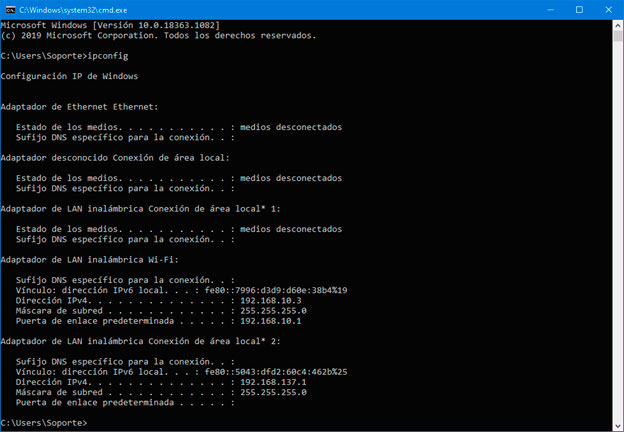Image resolution: width=624 pixels, height=432 pixels.
Task: Click the scrollbar up arrow
Action: coord(616,24)
